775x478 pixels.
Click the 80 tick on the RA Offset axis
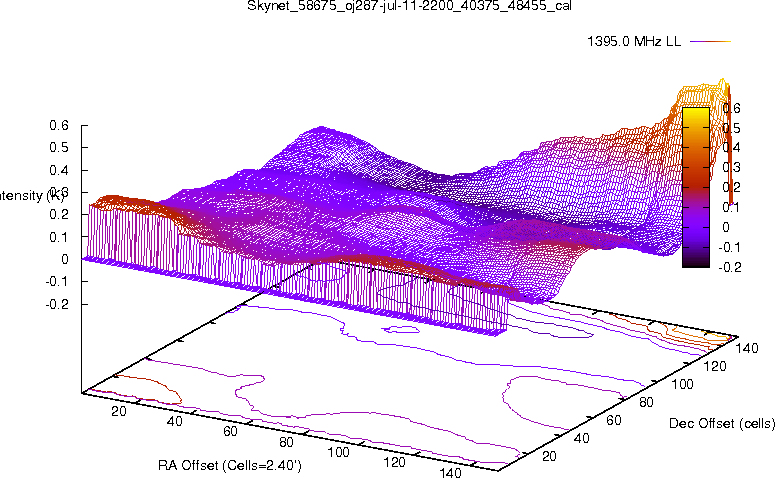(x=287, y=441)
